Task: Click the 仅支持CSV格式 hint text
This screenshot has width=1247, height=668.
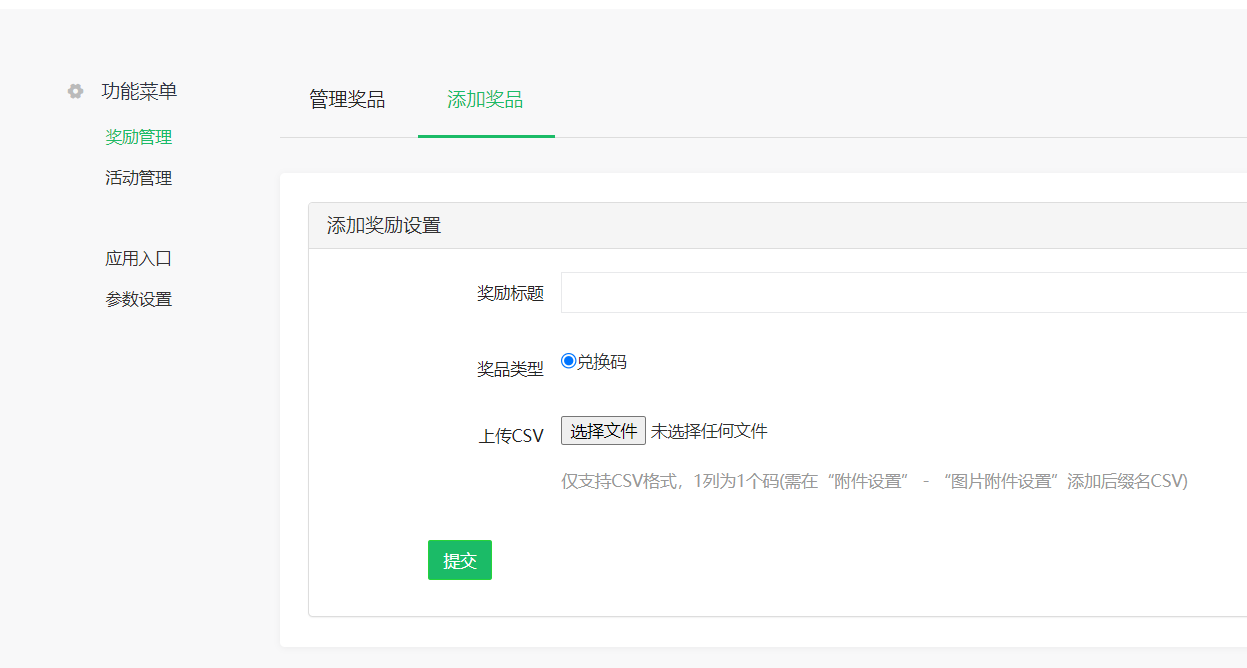Action: coord(874,481)
